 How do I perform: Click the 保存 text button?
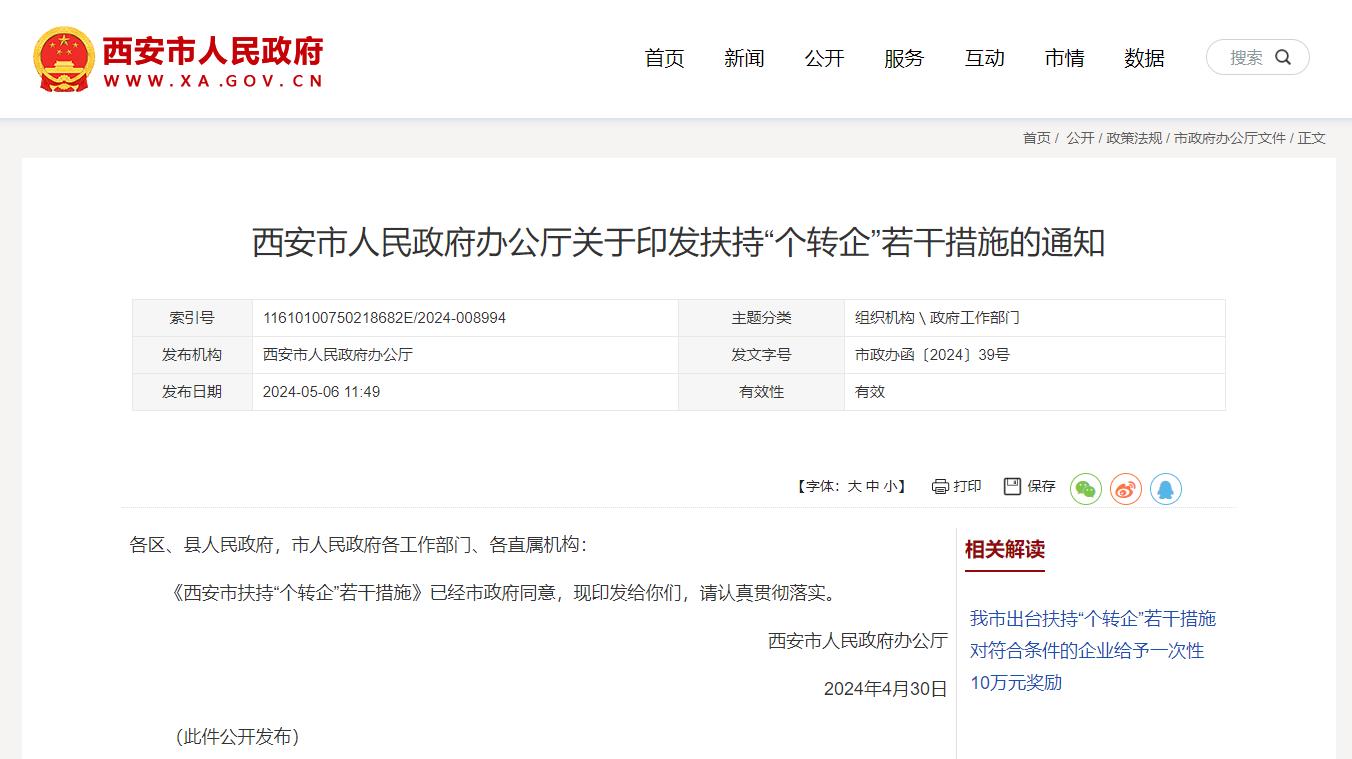[x=1041, y=486]
